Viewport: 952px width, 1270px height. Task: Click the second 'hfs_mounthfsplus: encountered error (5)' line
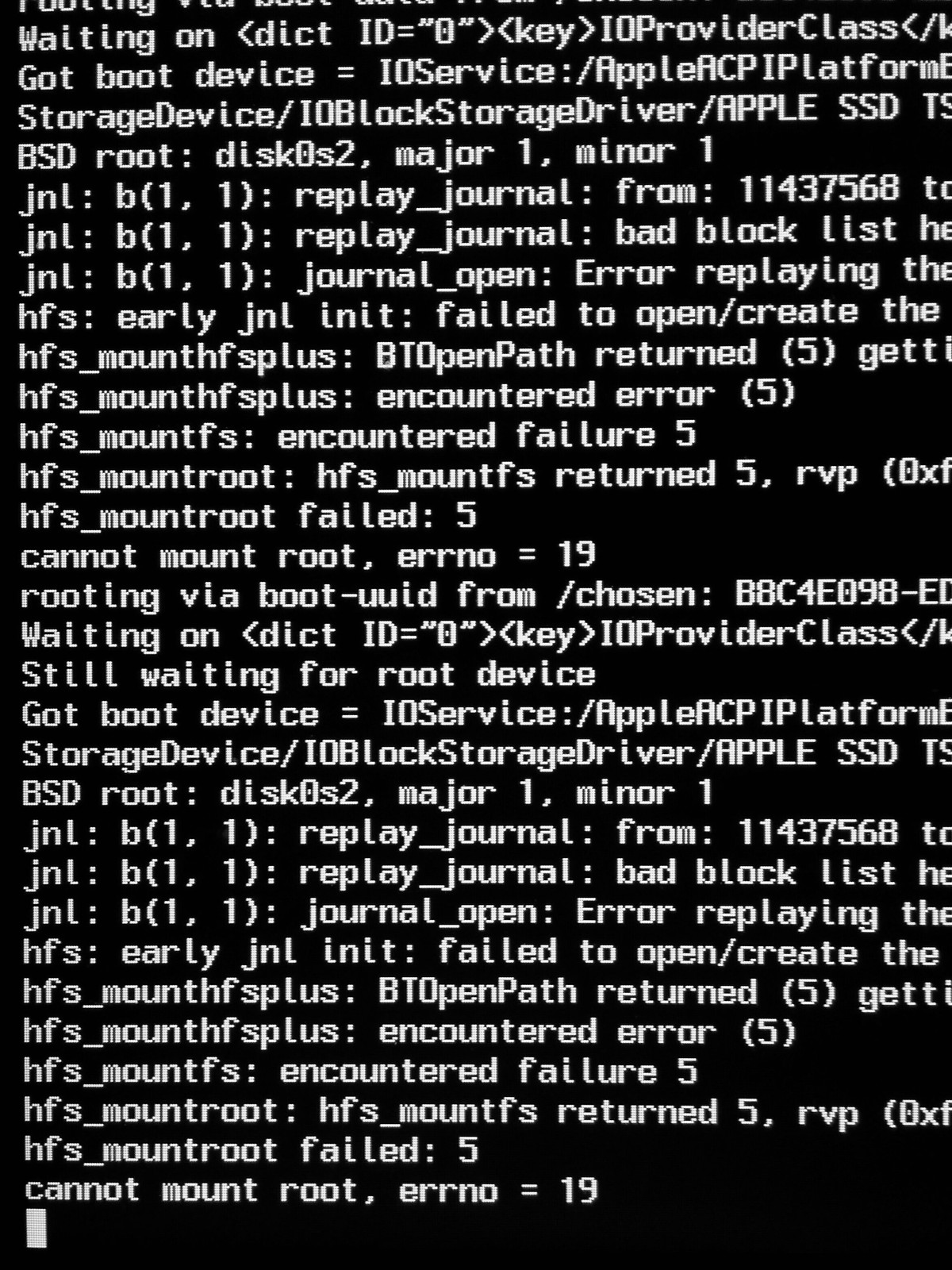coord(409,1032)
